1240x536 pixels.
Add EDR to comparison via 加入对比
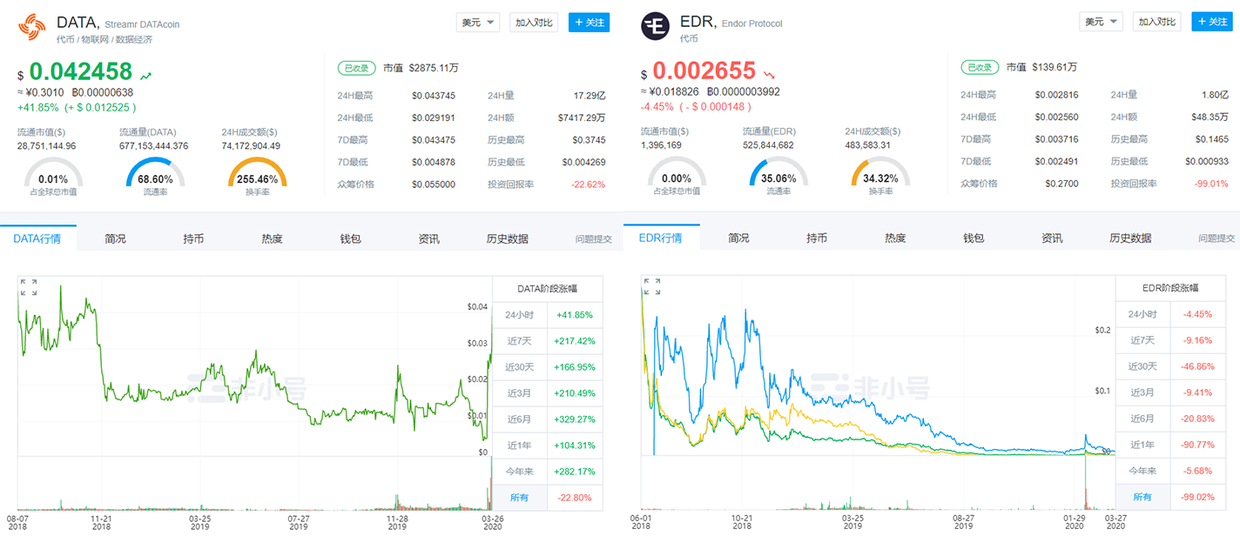[1158, 22]
